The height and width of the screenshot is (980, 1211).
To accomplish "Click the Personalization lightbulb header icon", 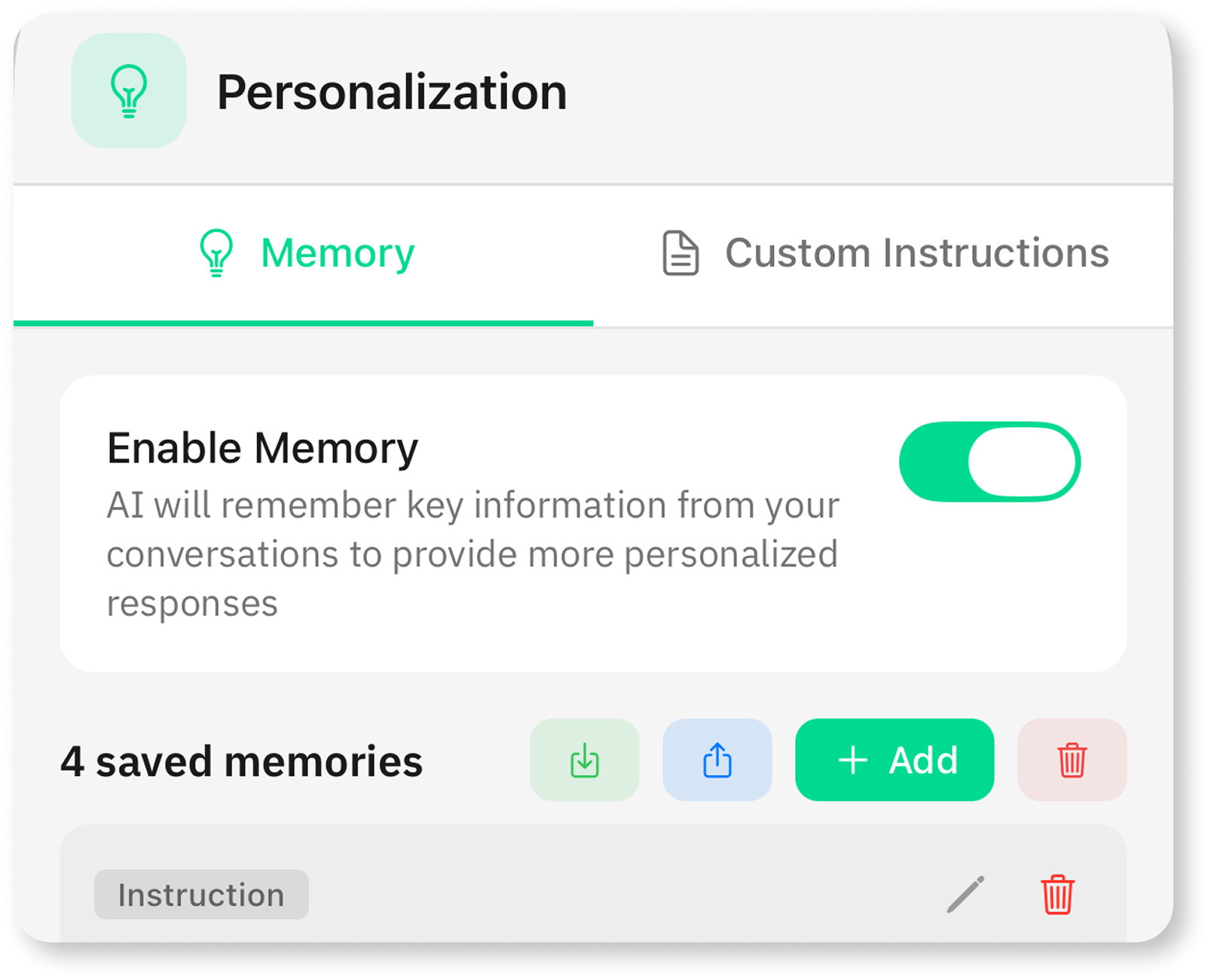I will click(x=129, y=90).
